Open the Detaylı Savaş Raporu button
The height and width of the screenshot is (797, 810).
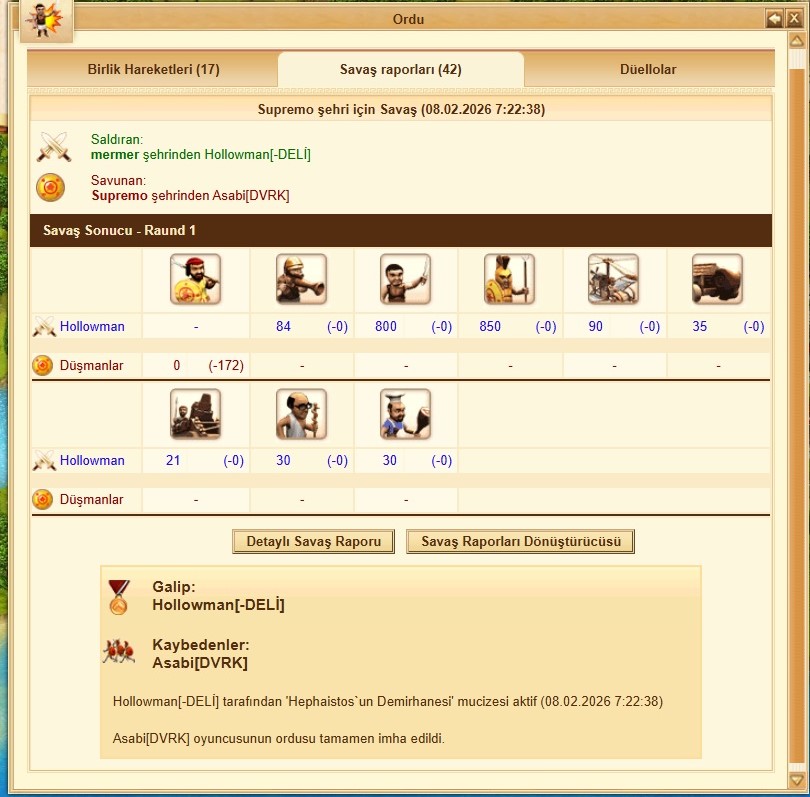[x=314, y=541]
